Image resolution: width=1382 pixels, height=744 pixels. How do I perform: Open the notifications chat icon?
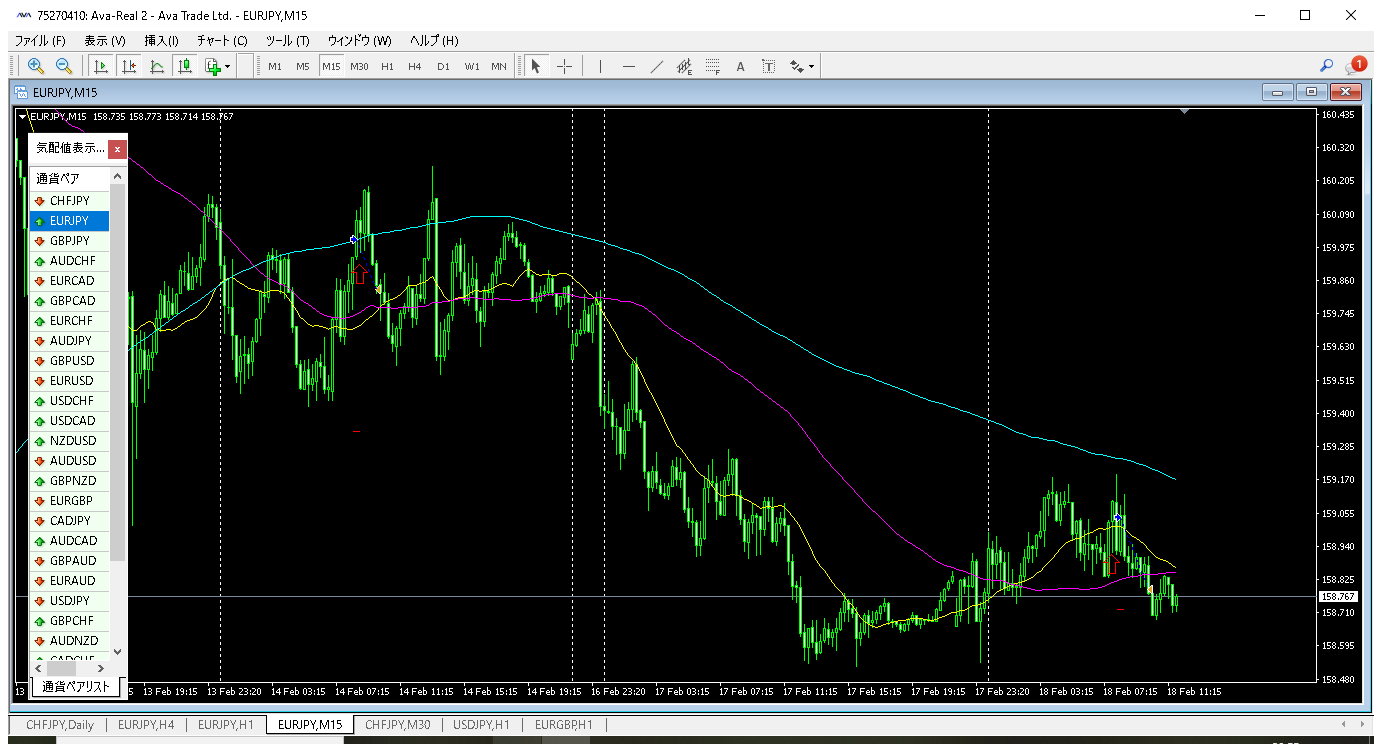pyautogui.click(x=1355, y=66)
